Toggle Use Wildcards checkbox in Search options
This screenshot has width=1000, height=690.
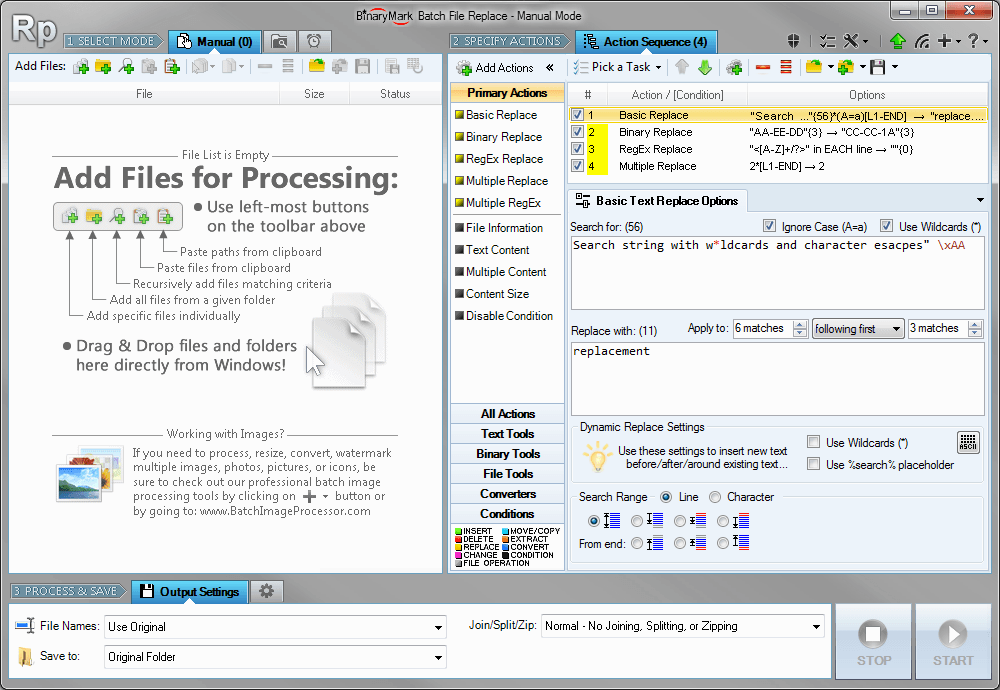click(886, 226)
